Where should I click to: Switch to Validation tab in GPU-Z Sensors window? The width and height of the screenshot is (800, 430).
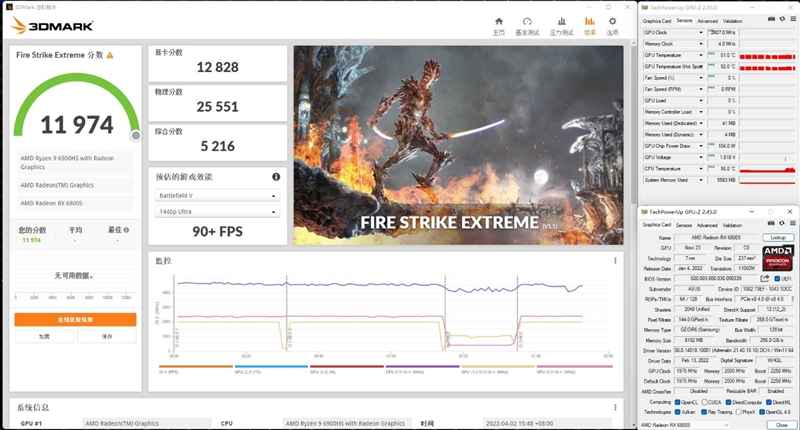[732, 21]
